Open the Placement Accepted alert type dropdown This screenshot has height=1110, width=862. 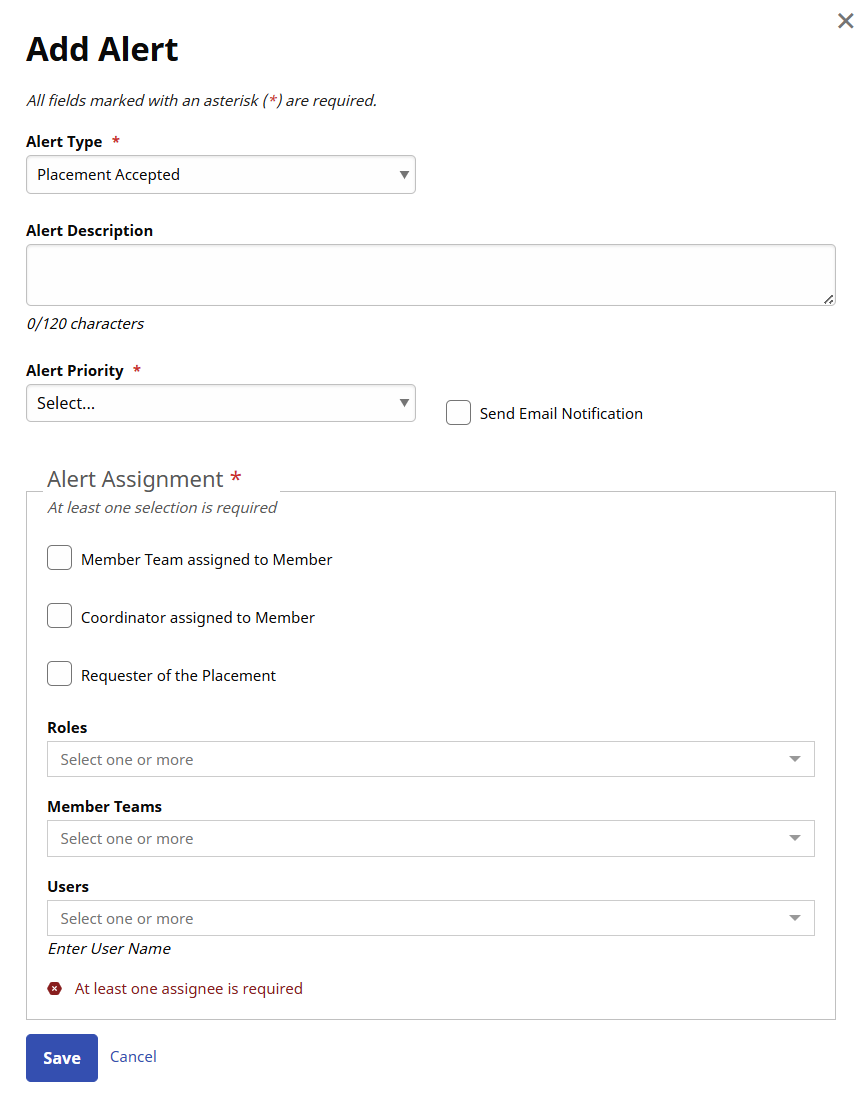point(210,175)
